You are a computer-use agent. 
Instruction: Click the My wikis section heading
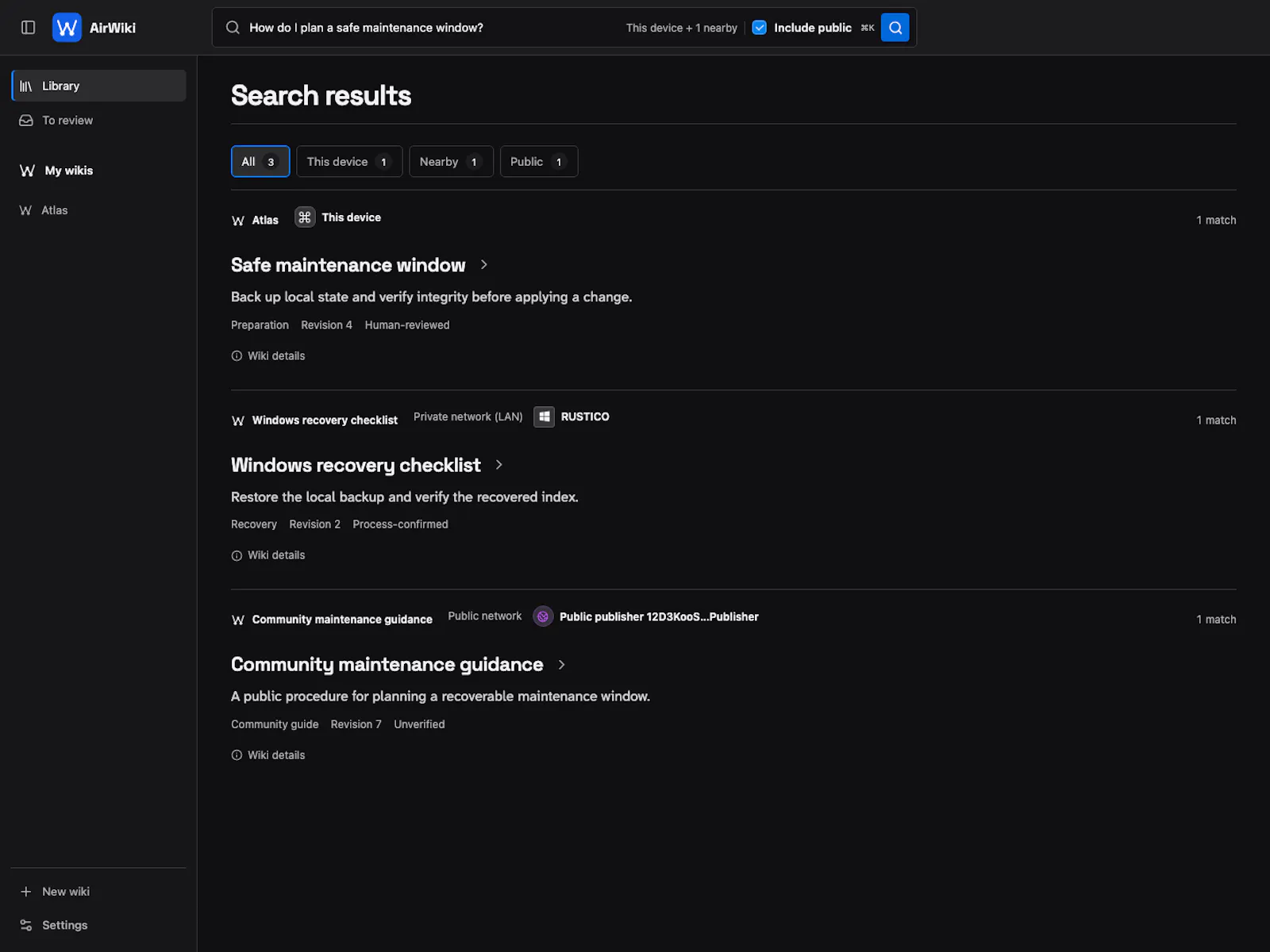coord(68,171)
